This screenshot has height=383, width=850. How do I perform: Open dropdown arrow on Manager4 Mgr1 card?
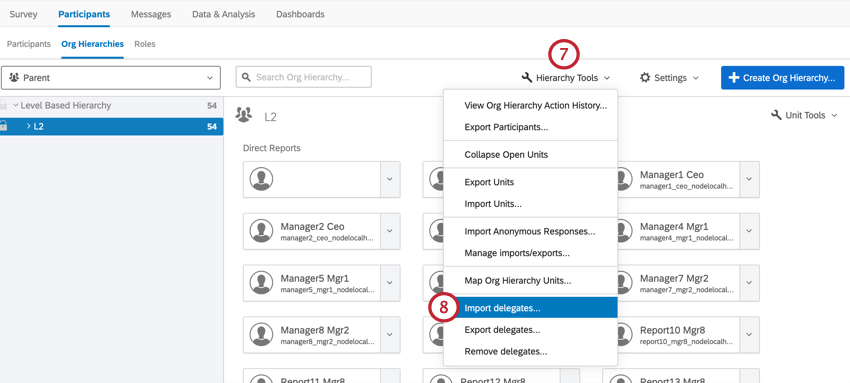click(x=749, y=231)
